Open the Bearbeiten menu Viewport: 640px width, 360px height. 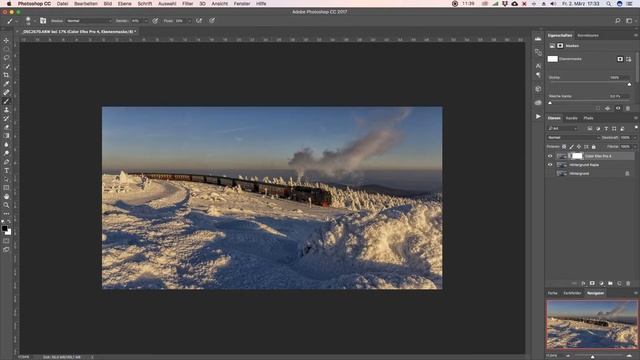[x=86, y=4]
